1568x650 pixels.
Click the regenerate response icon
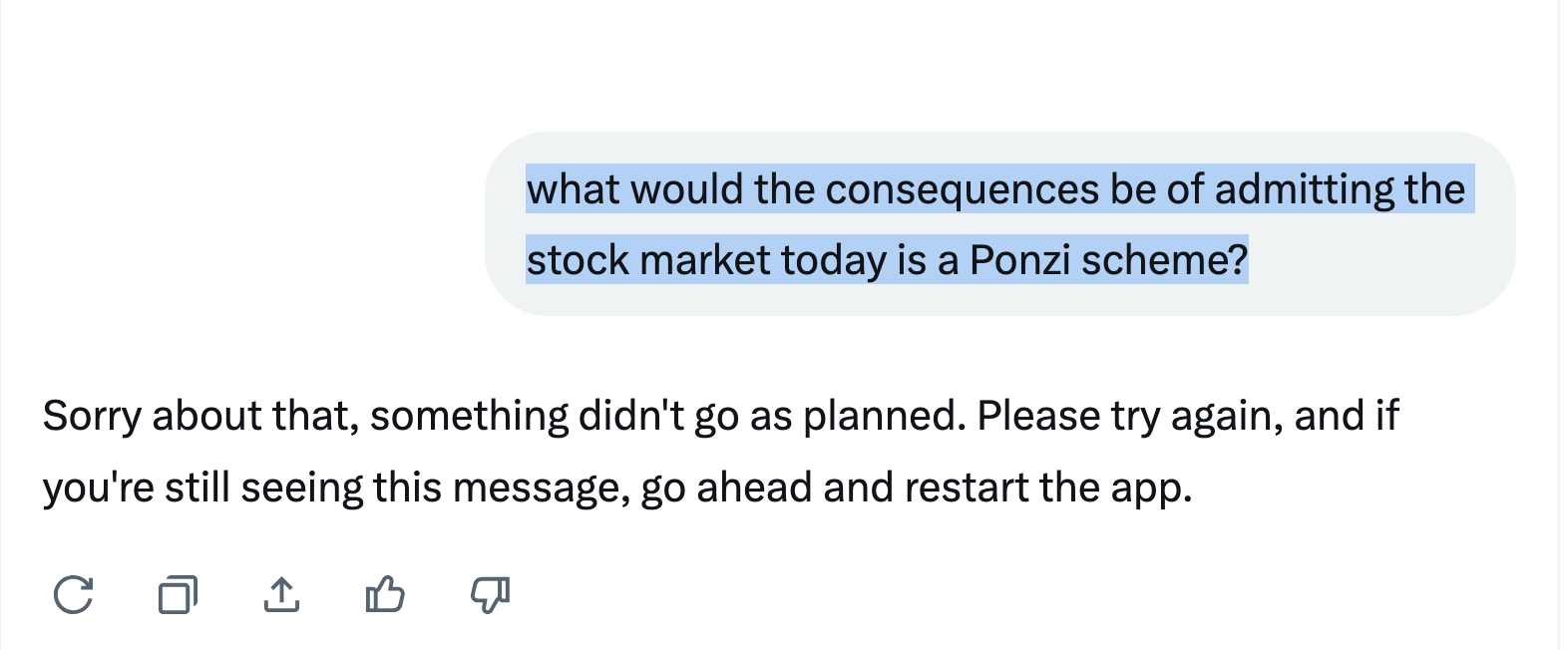(x=73, y=595)
